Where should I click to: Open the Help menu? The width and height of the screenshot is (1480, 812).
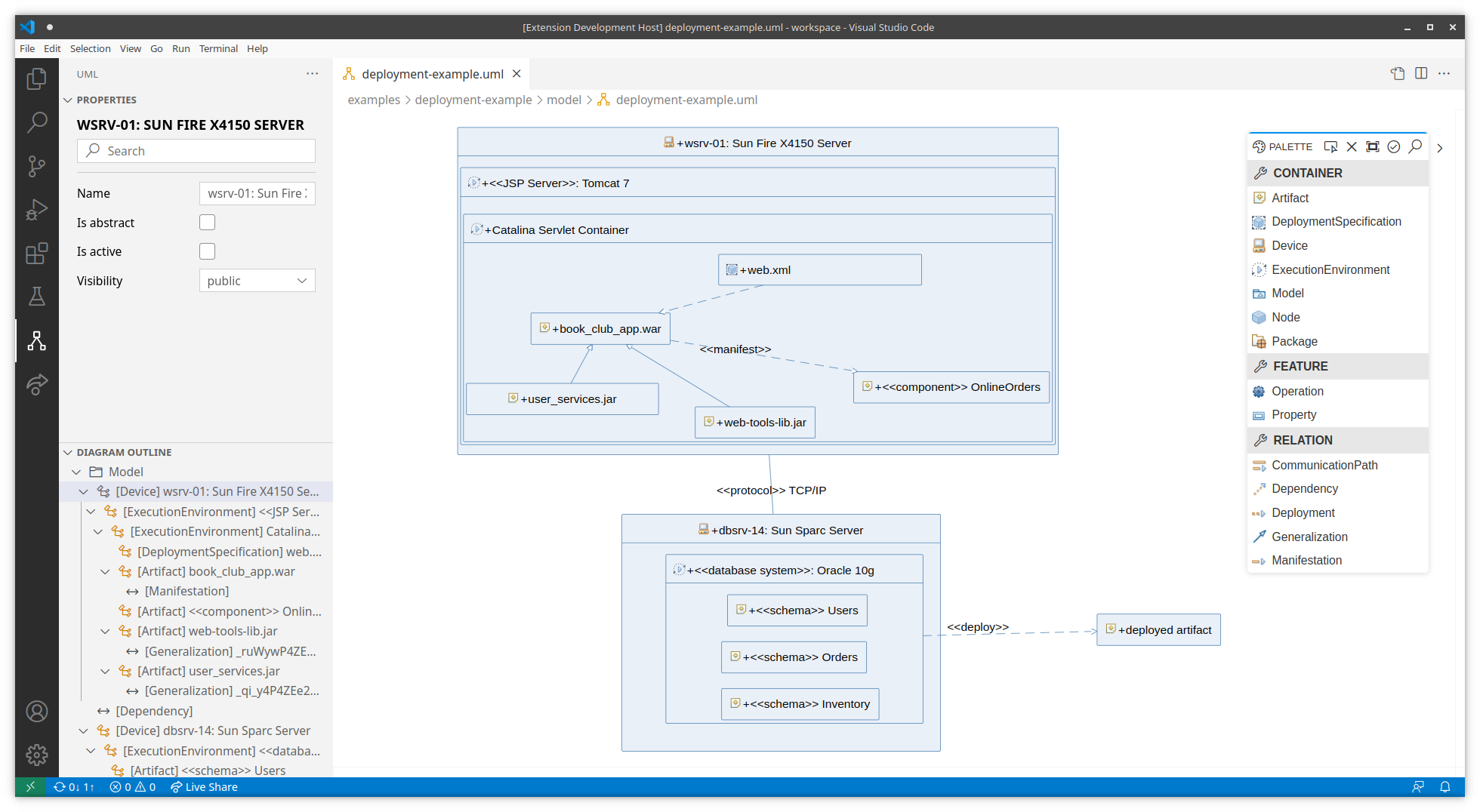click(x=257, y=48)
